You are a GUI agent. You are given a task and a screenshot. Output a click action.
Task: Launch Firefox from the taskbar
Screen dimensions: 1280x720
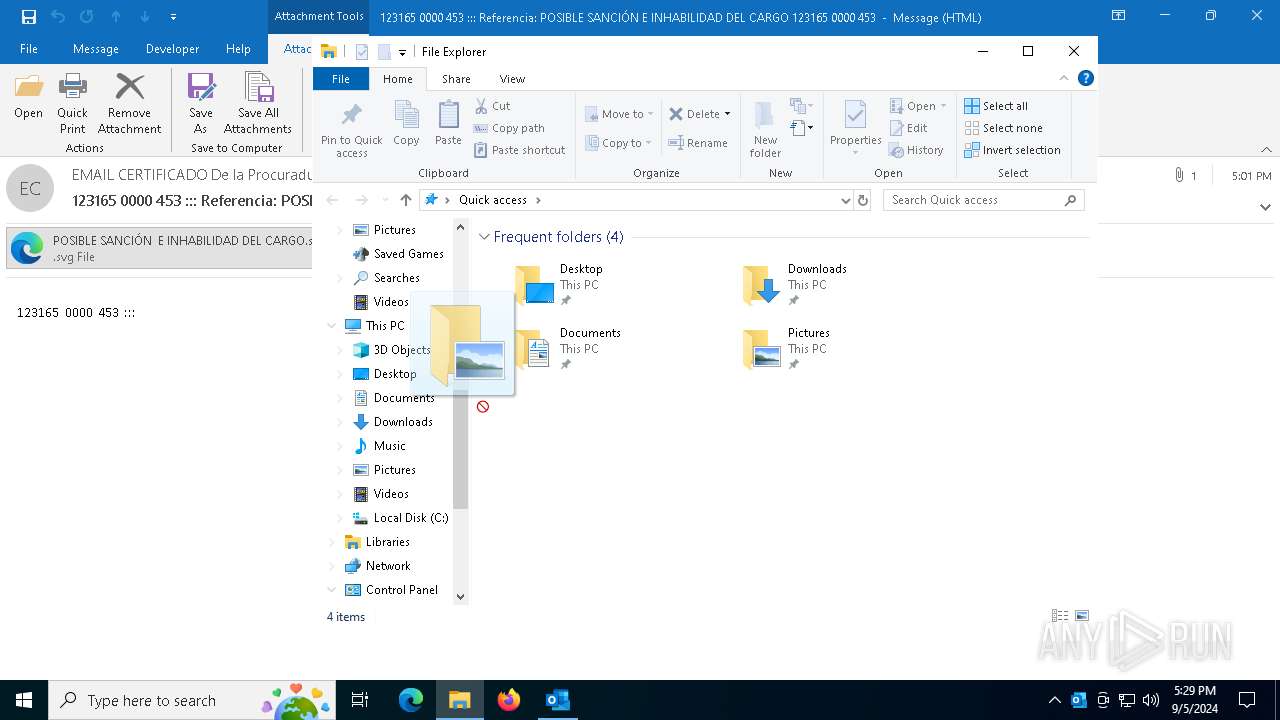pos(508,700)
